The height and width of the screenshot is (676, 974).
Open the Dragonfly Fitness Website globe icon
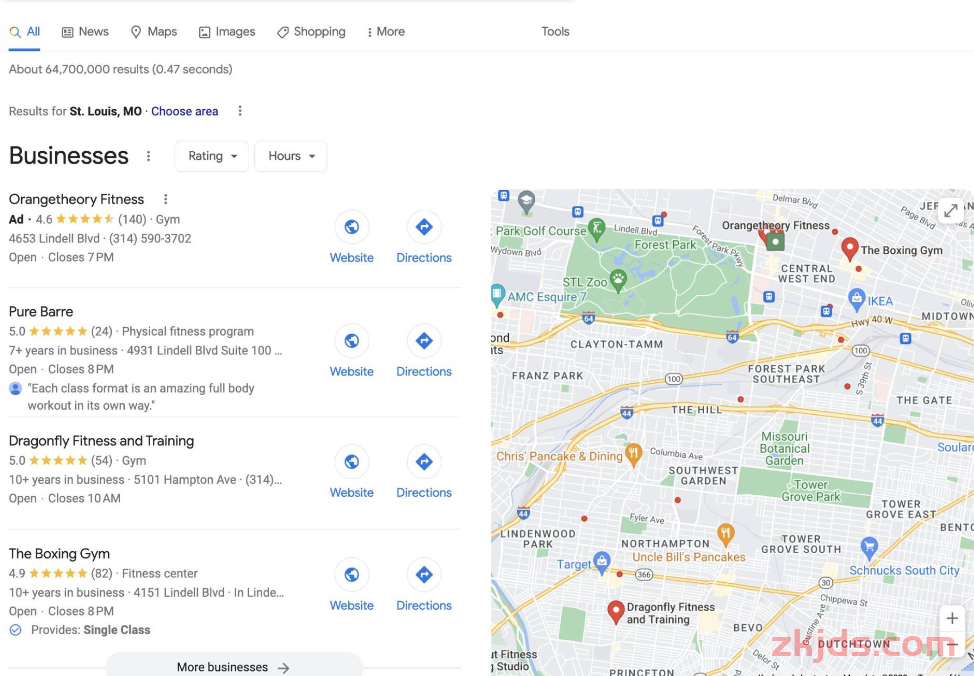pyautogui.click(x=352, y=462)
